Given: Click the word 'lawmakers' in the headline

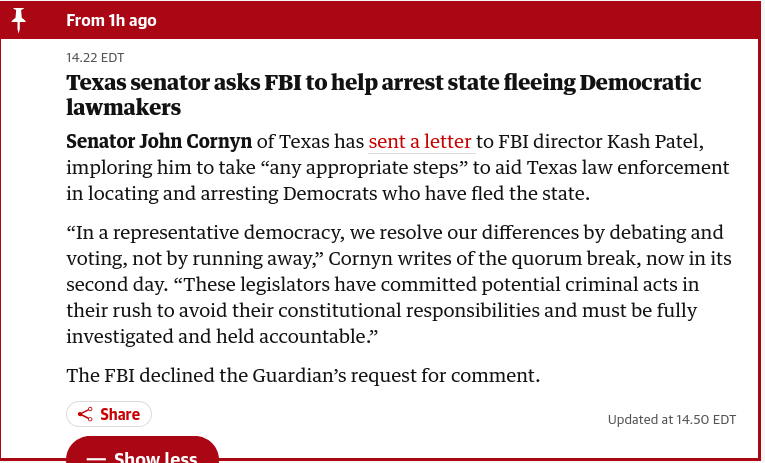Looking at the screenshot, I should tap(123, 107).
